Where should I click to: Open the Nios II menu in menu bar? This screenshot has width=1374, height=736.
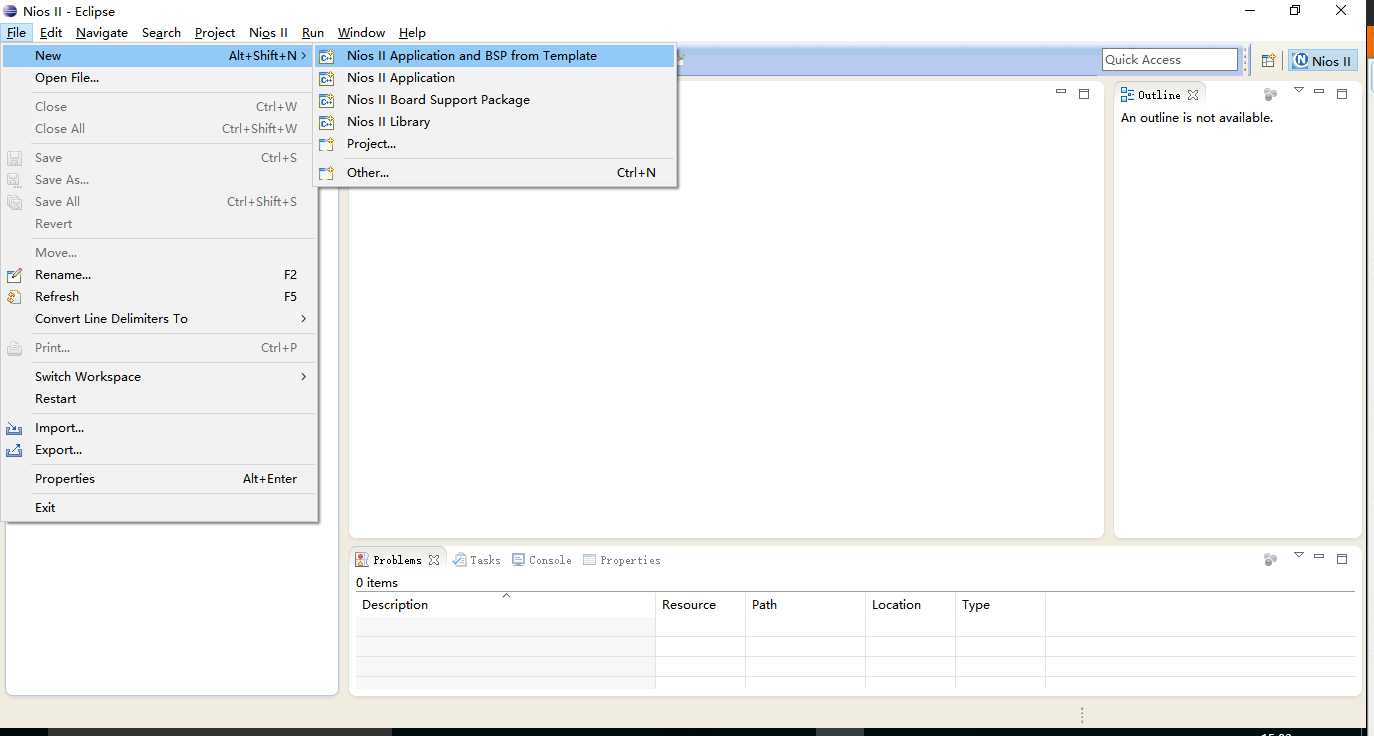point(268,33)
